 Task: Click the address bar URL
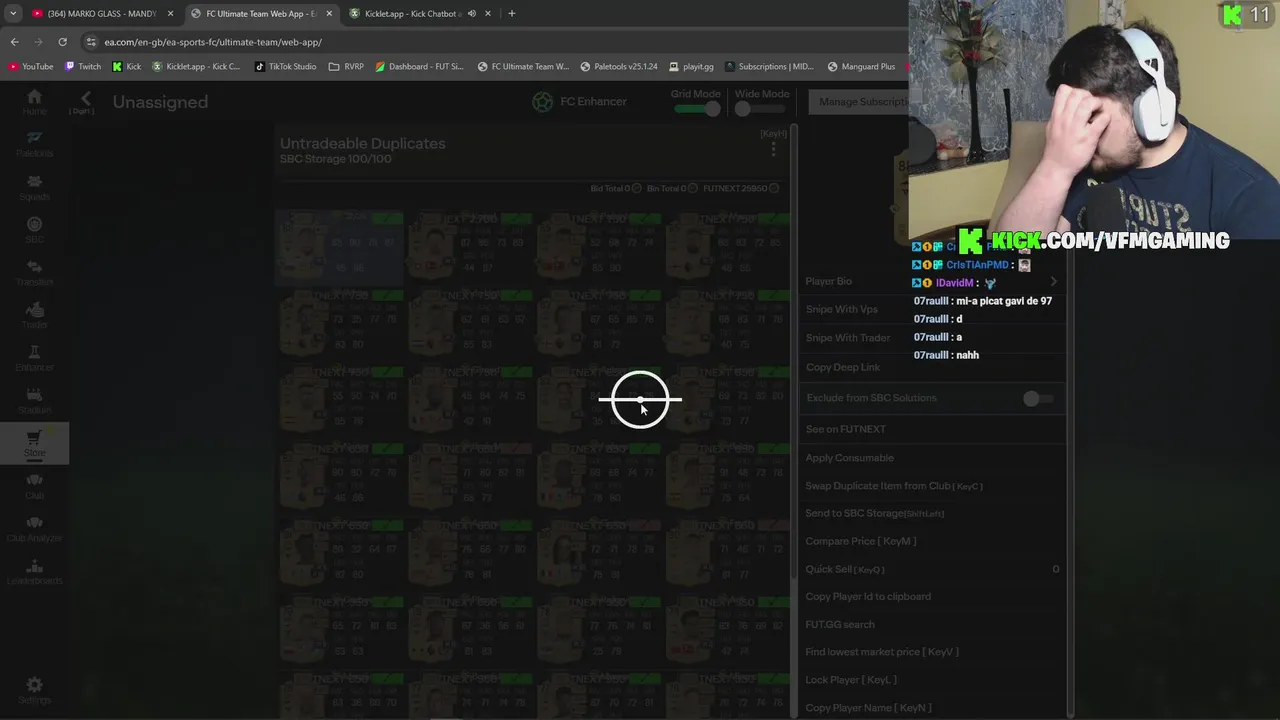(x=213, y=42)
